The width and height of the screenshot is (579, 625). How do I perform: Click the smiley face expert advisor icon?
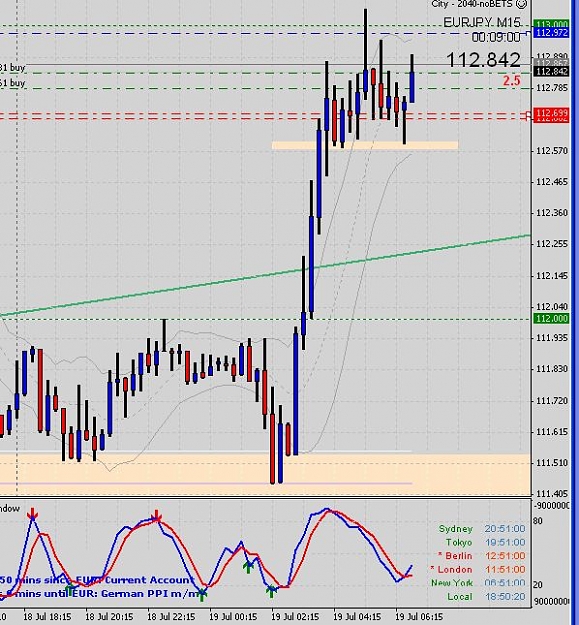point(521,4)
